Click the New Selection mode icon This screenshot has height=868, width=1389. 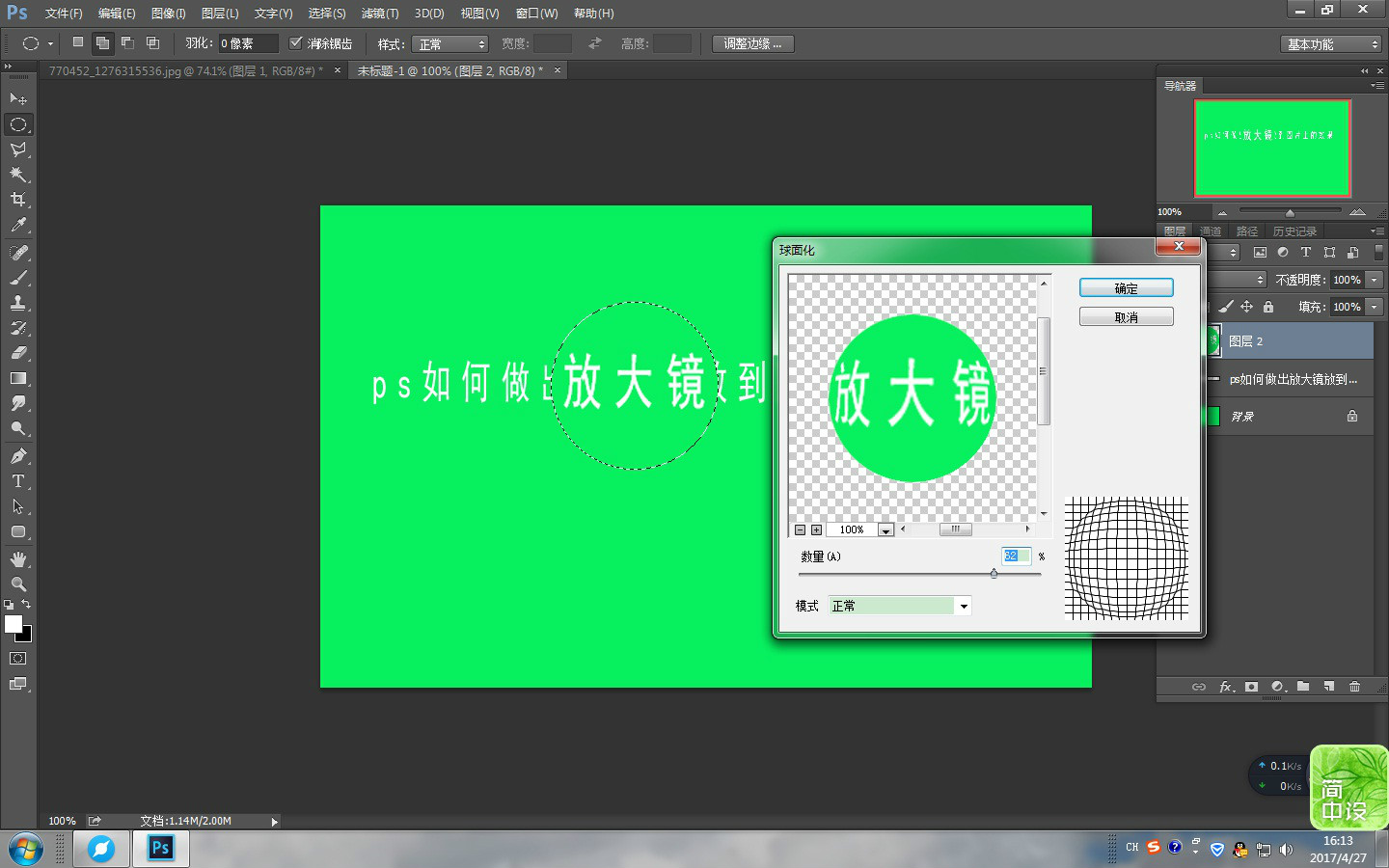[78, 42]
